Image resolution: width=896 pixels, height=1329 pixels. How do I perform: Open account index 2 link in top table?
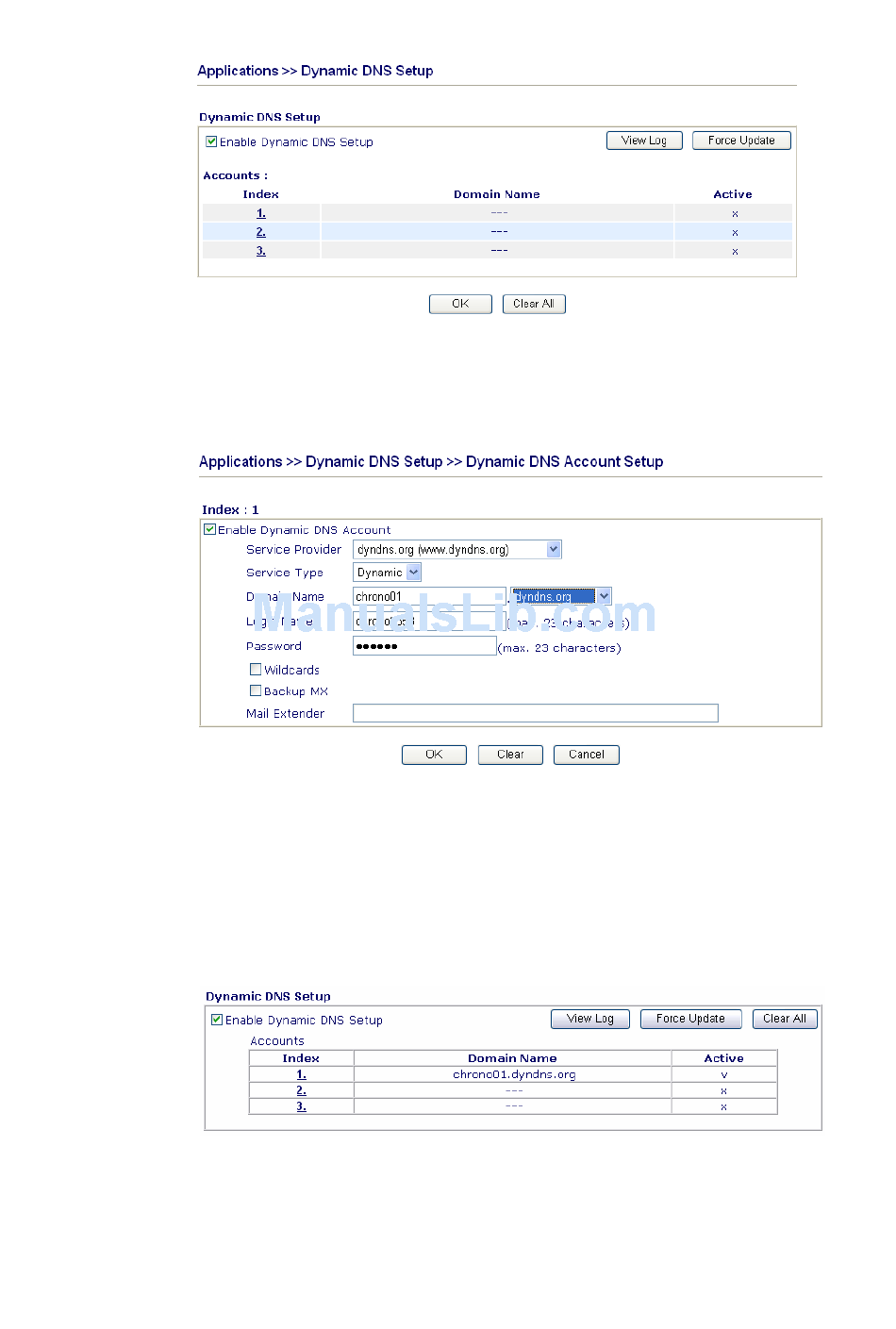click(261, 232)
